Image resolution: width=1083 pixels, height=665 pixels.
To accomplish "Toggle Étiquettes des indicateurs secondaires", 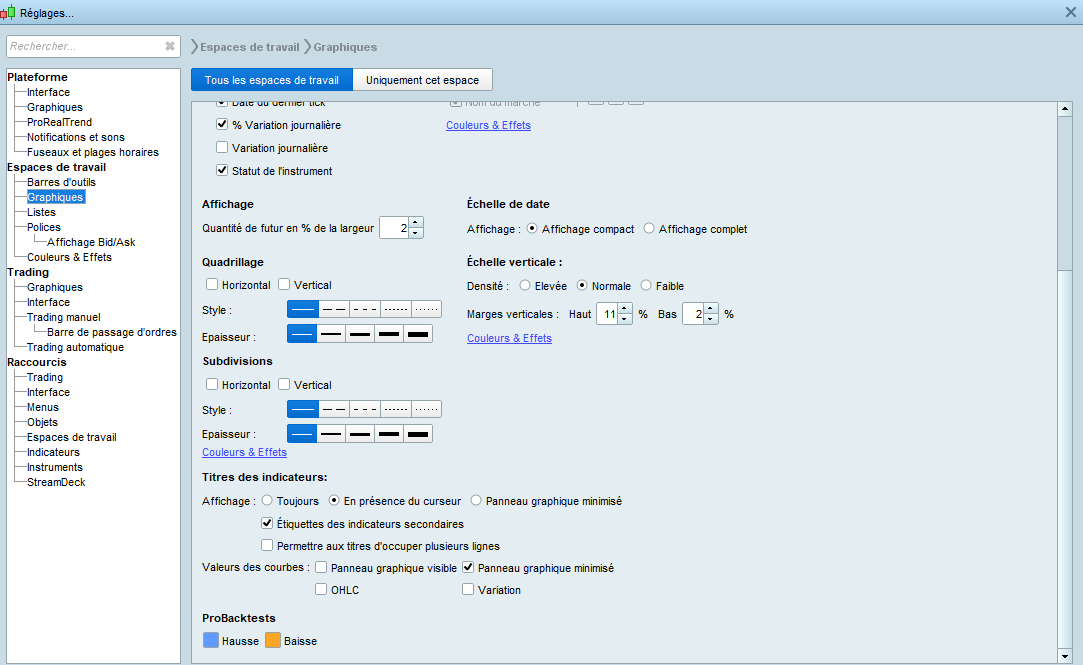I will point(267,523).
